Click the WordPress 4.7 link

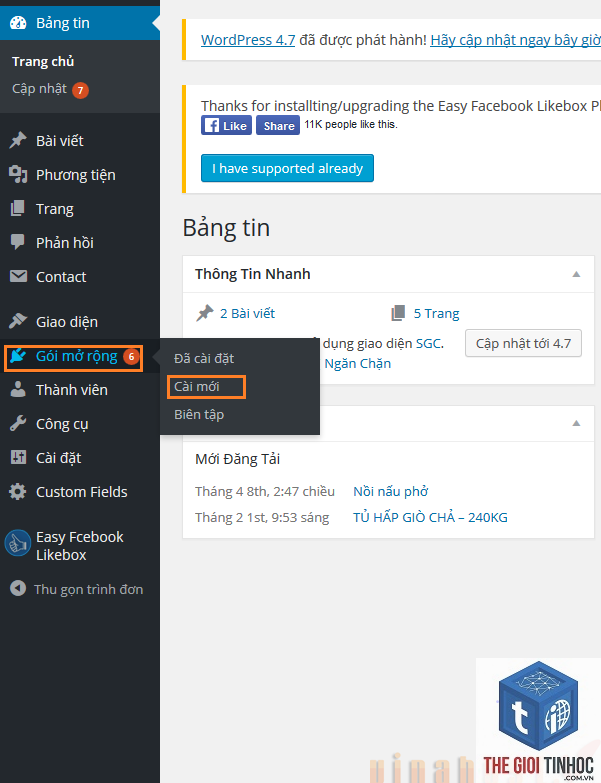pos(248,40)
